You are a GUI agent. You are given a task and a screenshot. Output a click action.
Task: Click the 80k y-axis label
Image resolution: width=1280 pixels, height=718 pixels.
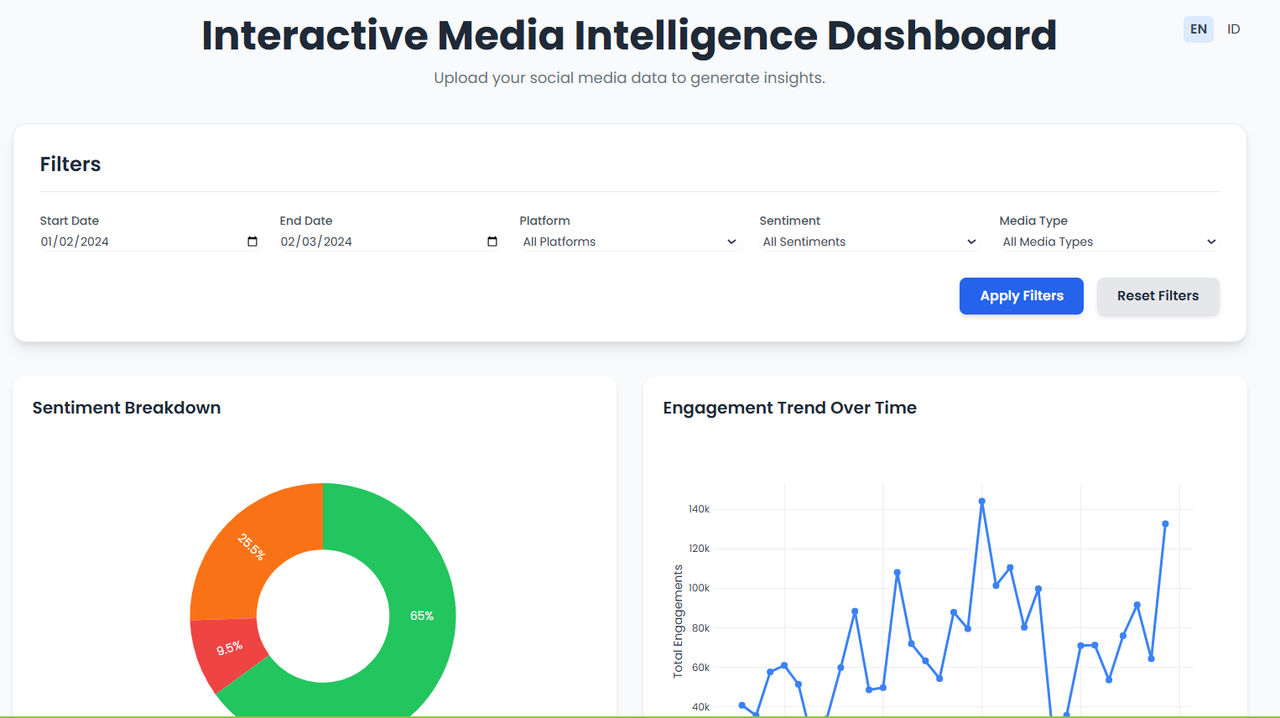700,628
